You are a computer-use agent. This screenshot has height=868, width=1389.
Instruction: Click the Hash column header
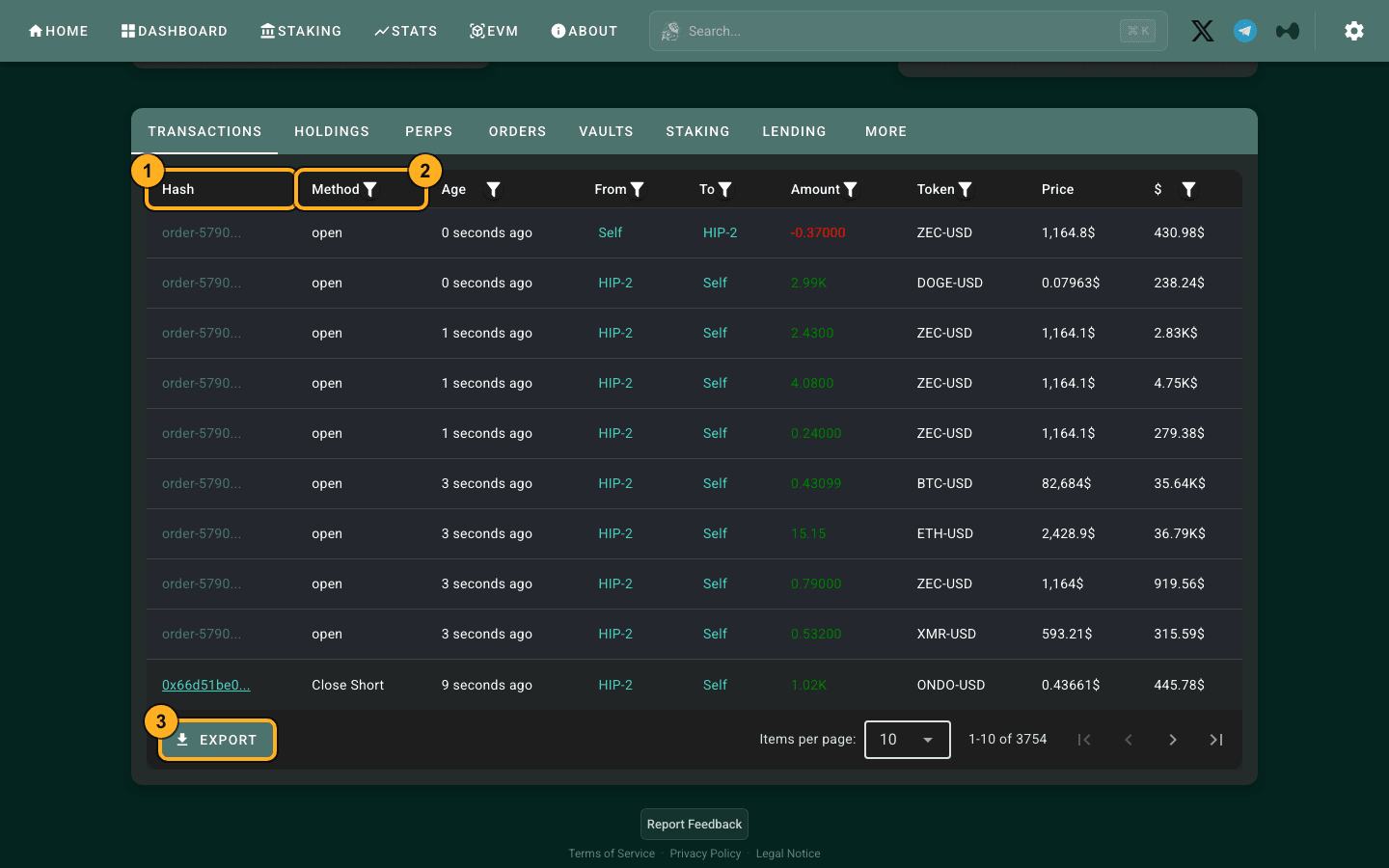tap(221, 189)
